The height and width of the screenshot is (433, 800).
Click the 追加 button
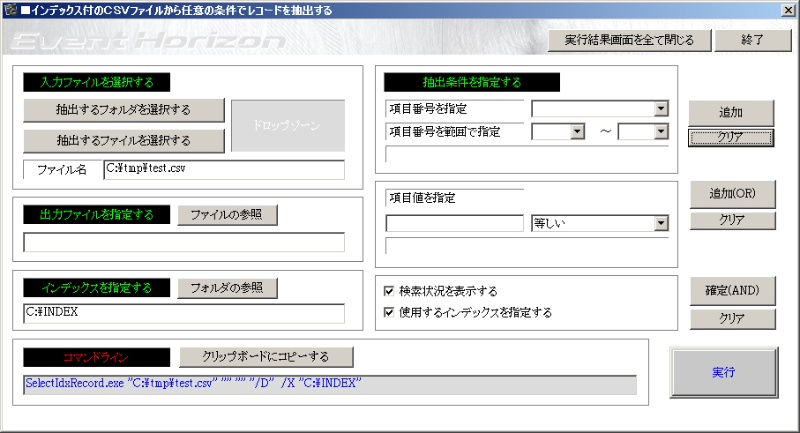click(731, 112)
